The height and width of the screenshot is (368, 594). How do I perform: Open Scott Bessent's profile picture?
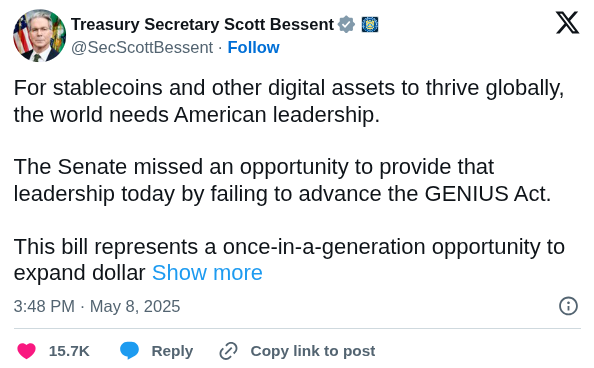click(39, 35)
